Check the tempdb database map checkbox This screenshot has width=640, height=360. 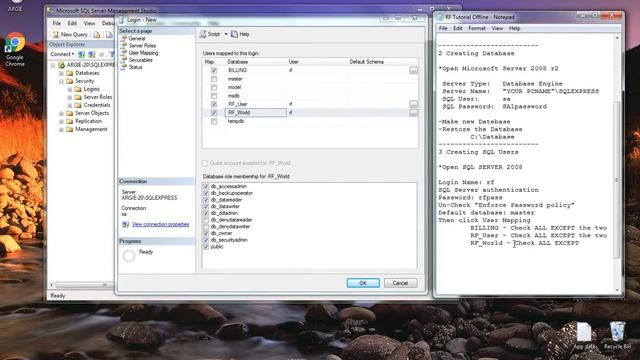(214, 121)
